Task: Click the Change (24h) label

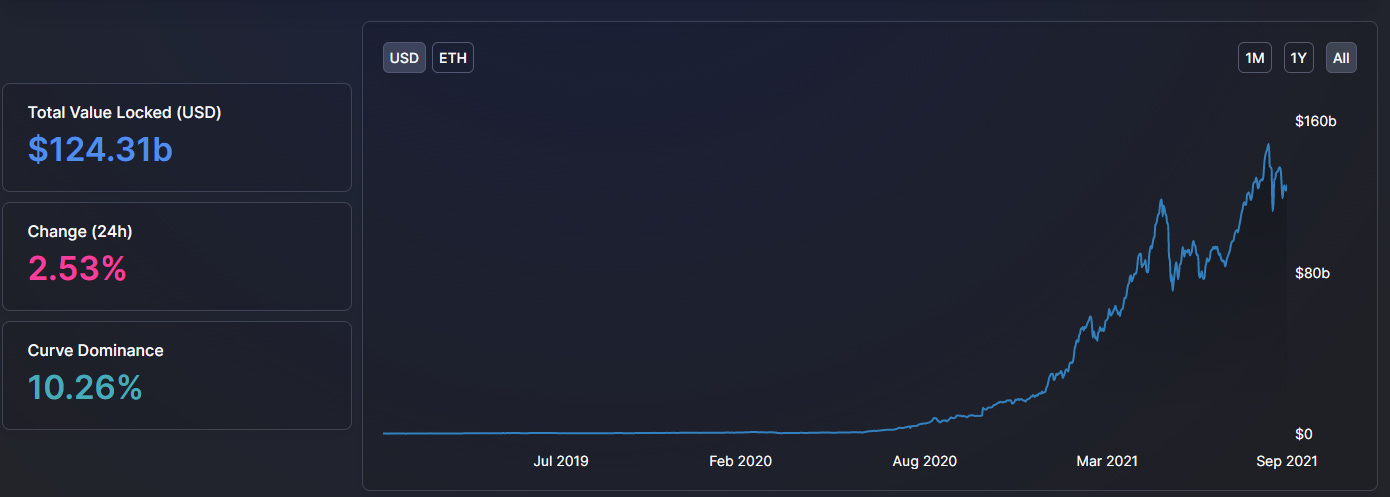Action: (80, 232)
